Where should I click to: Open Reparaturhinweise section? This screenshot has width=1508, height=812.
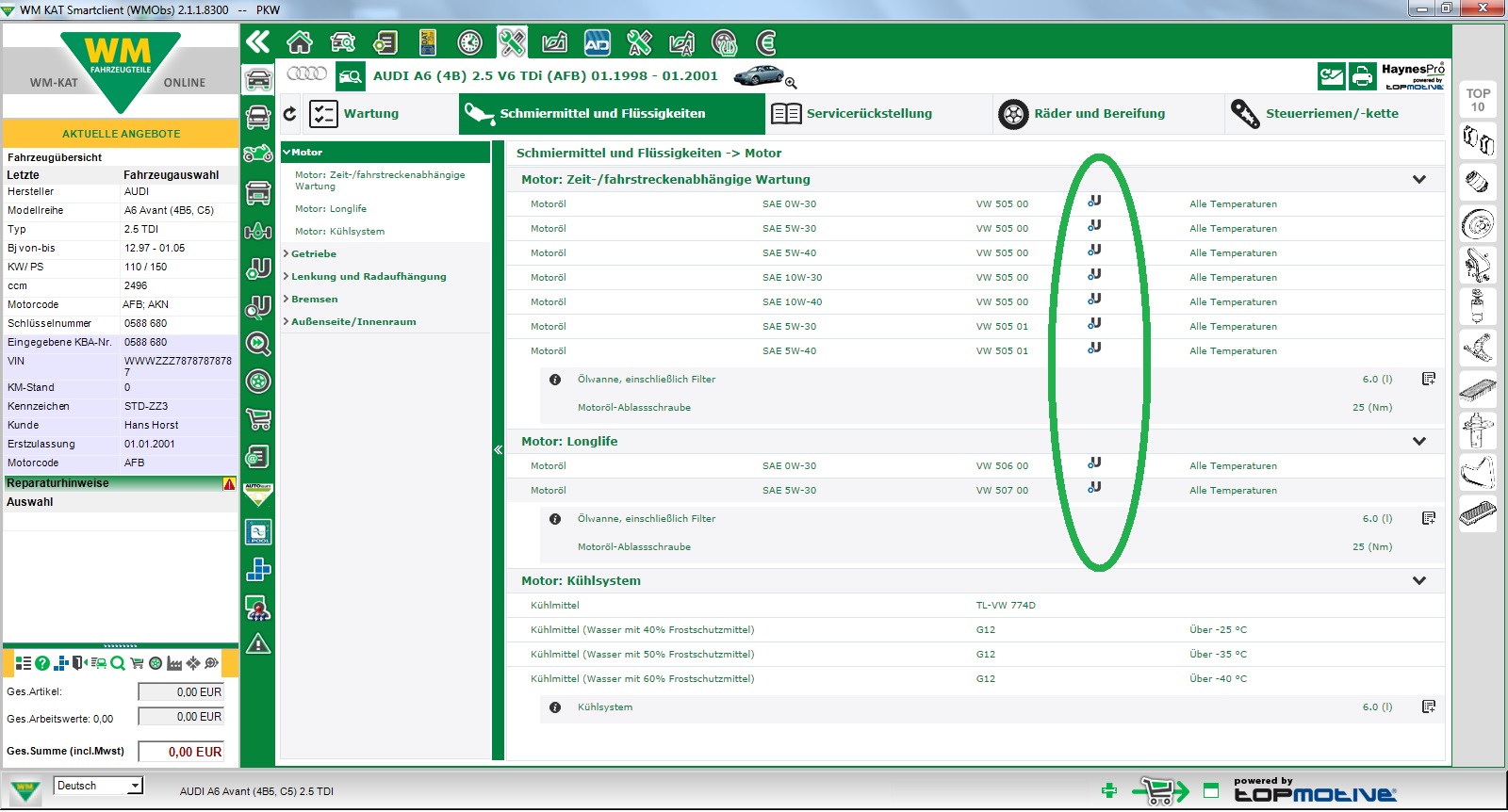click(x=121, y=483)
